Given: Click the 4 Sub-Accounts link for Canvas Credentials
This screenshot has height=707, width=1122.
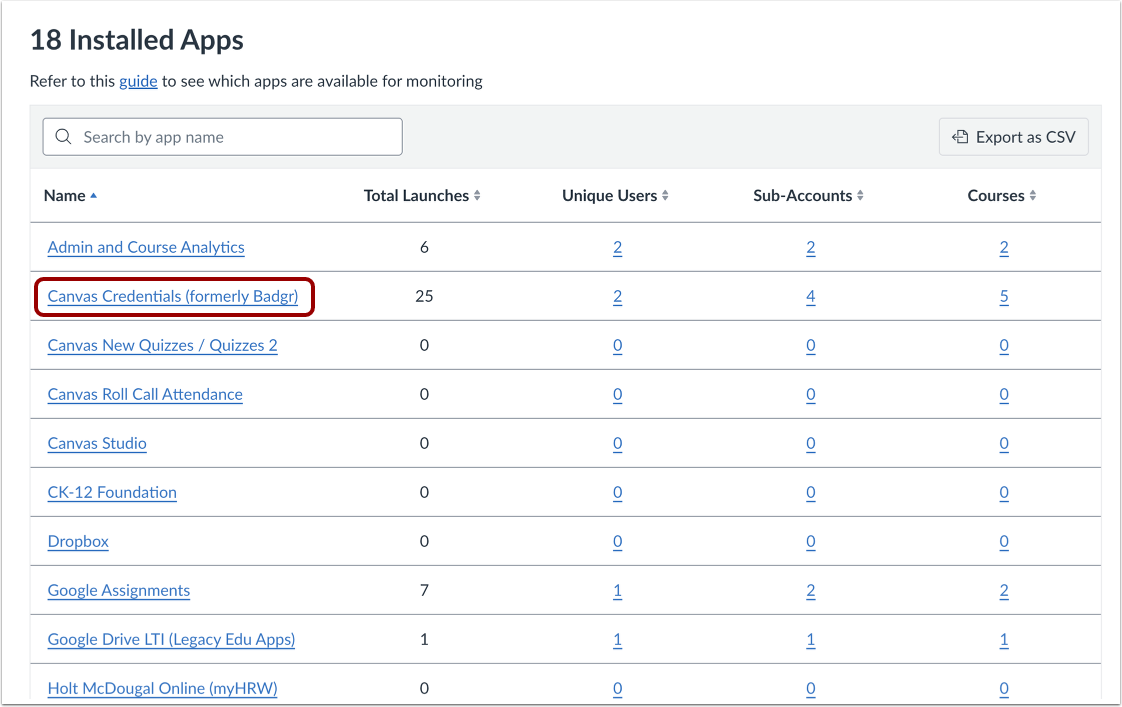Looking at the screenshot, I should click(810, 296).
